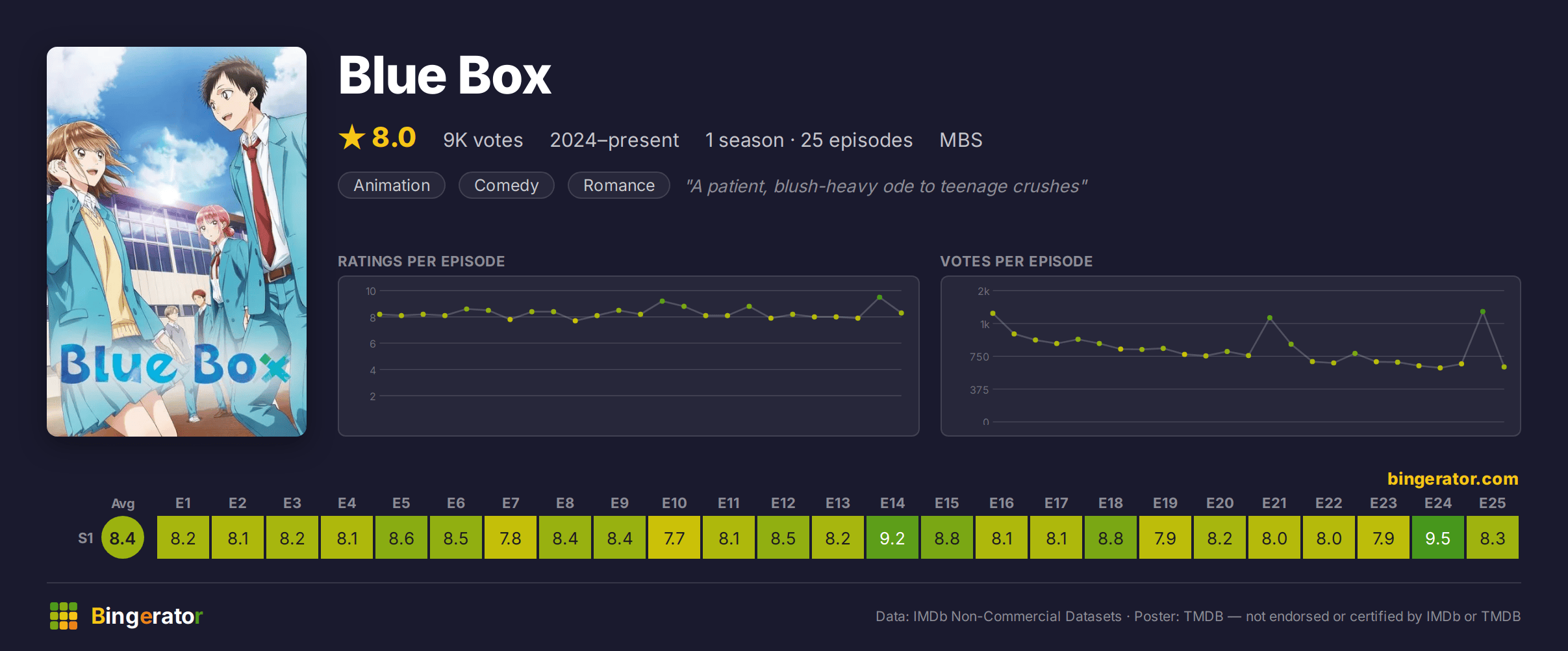Image resolution: width=1568 pixels, height=651 pixels.
Task: Click the Blue Box title heading
Action: pos(445,75)
